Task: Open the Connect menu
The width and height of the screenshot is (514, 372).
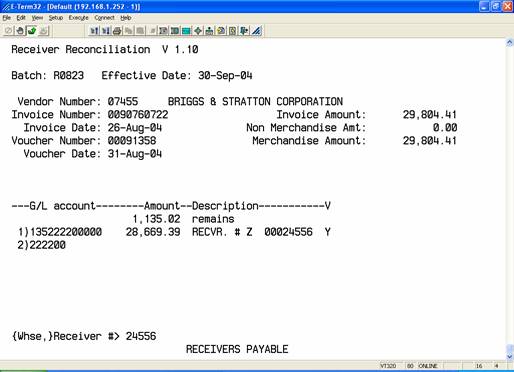Action: (x=104, y=18)
